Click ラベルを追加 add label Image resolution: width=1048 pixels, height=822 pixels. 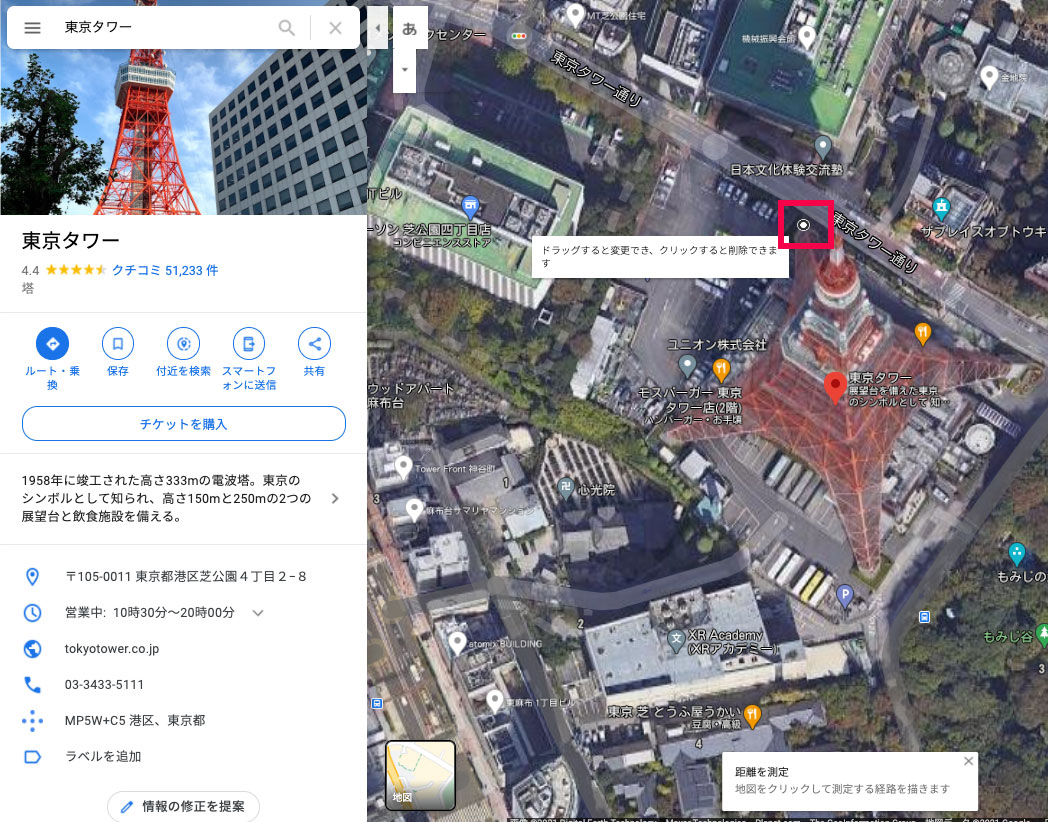(x=103, y=757)
